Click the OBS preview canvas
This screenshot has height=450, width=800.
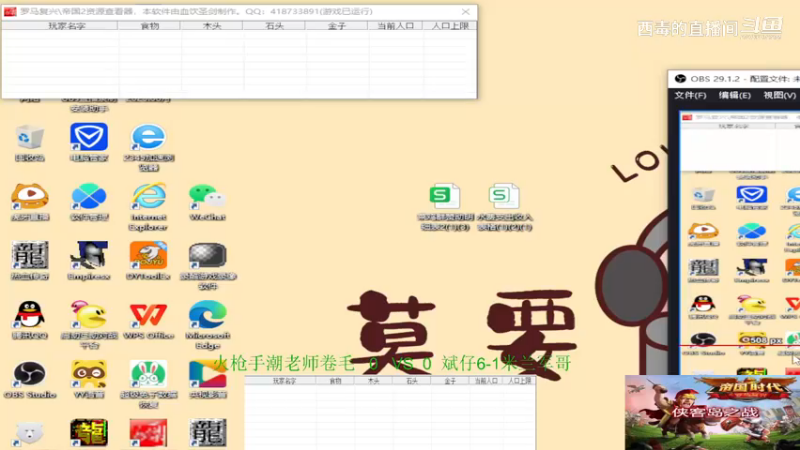pos(740,242)
